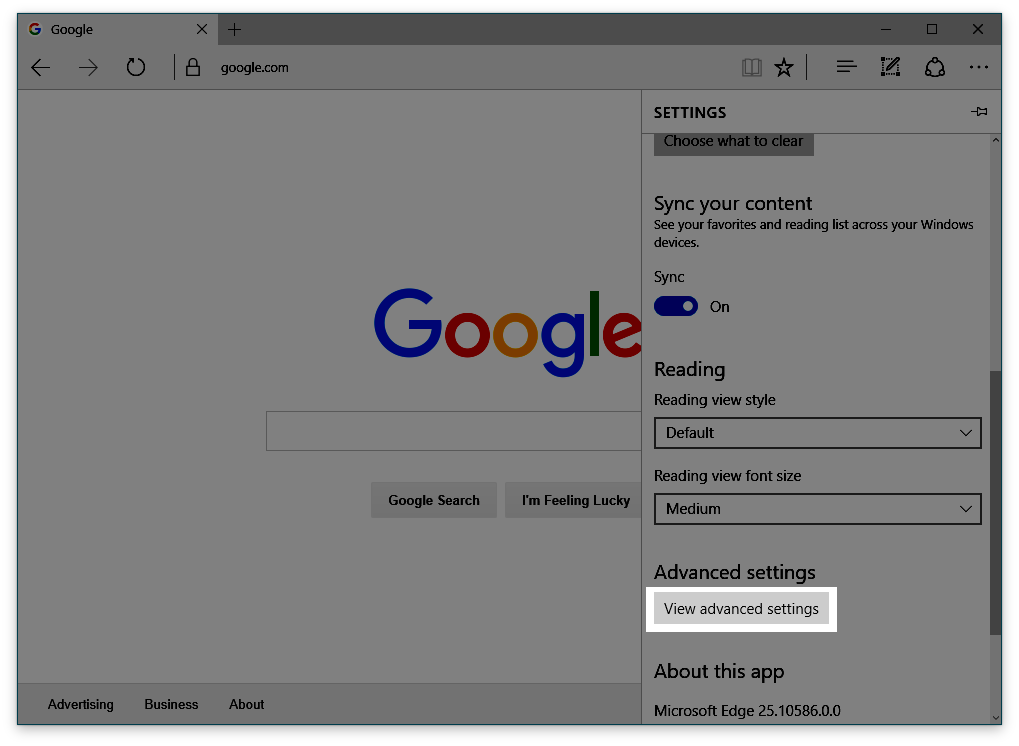The image size is (1019, 746).
Task: Select the Google tab
Action: (x=118, y=30)
